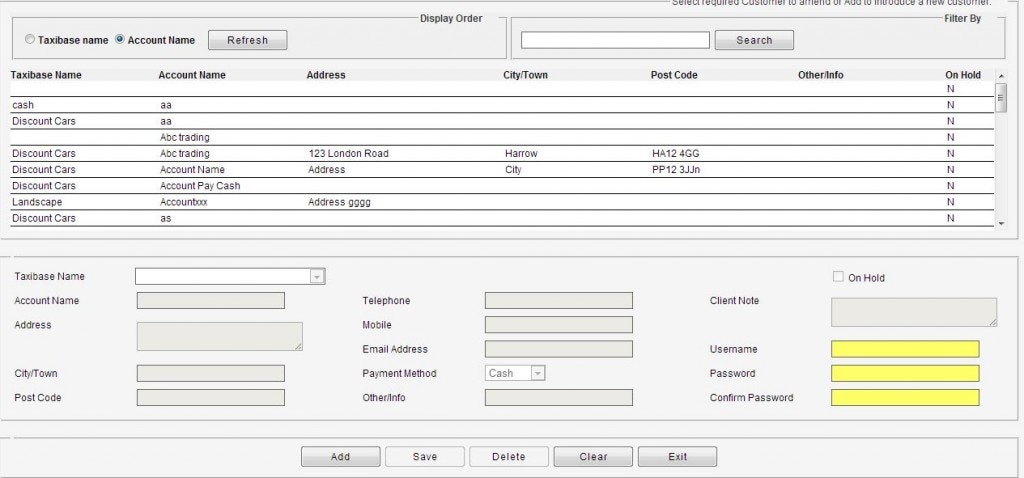Select the Account Pay Cash row
Viewport: 1024px width, 478px height.
[502, 186]
